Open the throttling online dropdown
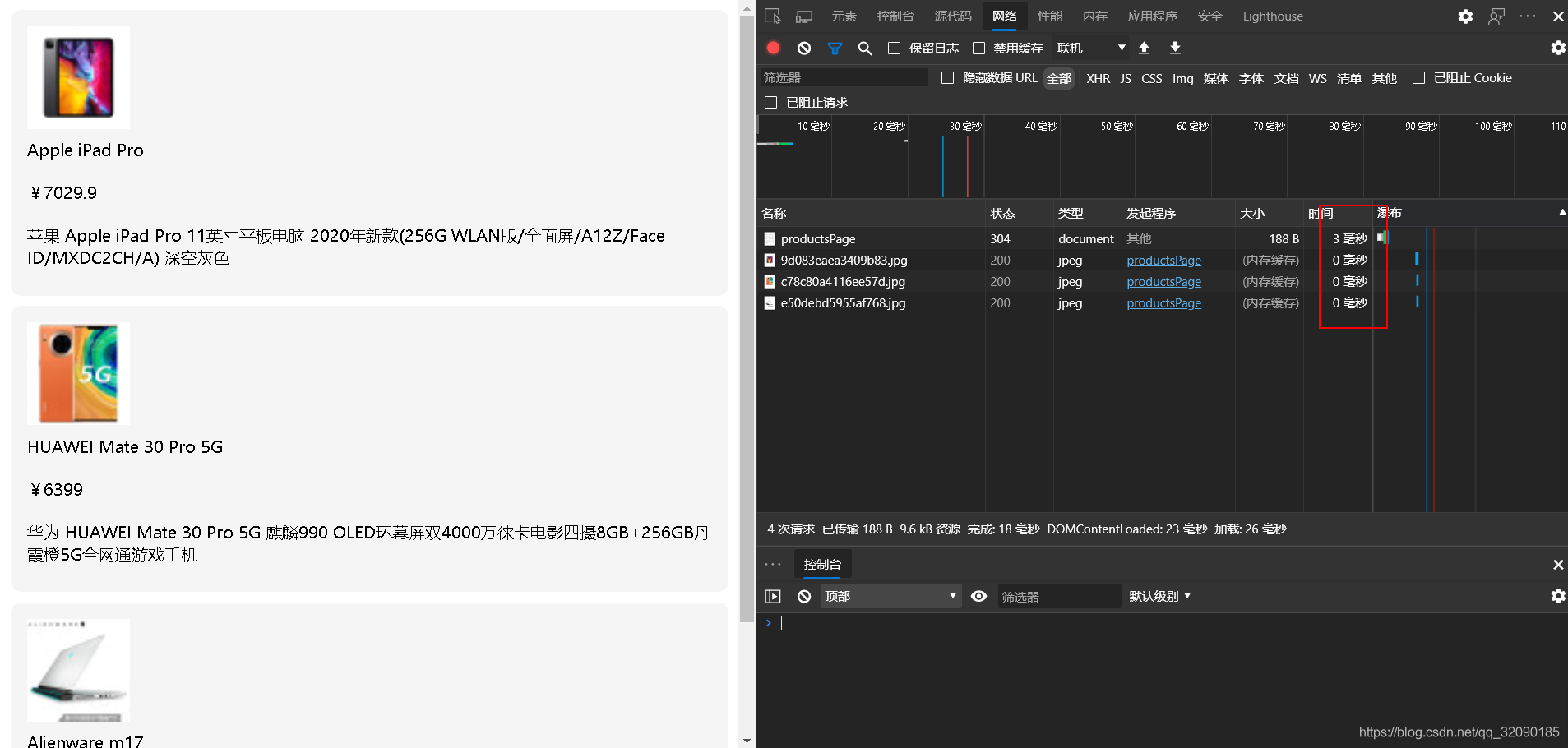1568x748 pixels. tap(1090, 48)
